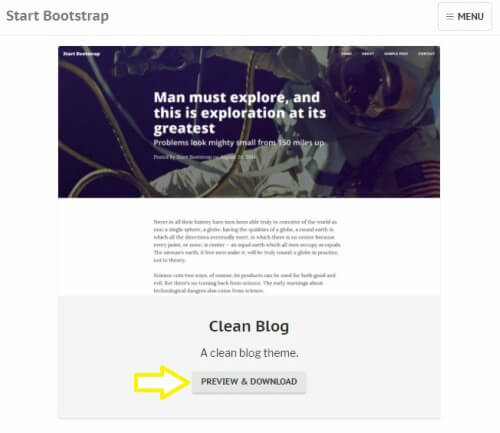Click the small Start Bootstrap brand inside the preview
Image resolution: width=500 pixels, height=433 pixels.
click(82, 54)
